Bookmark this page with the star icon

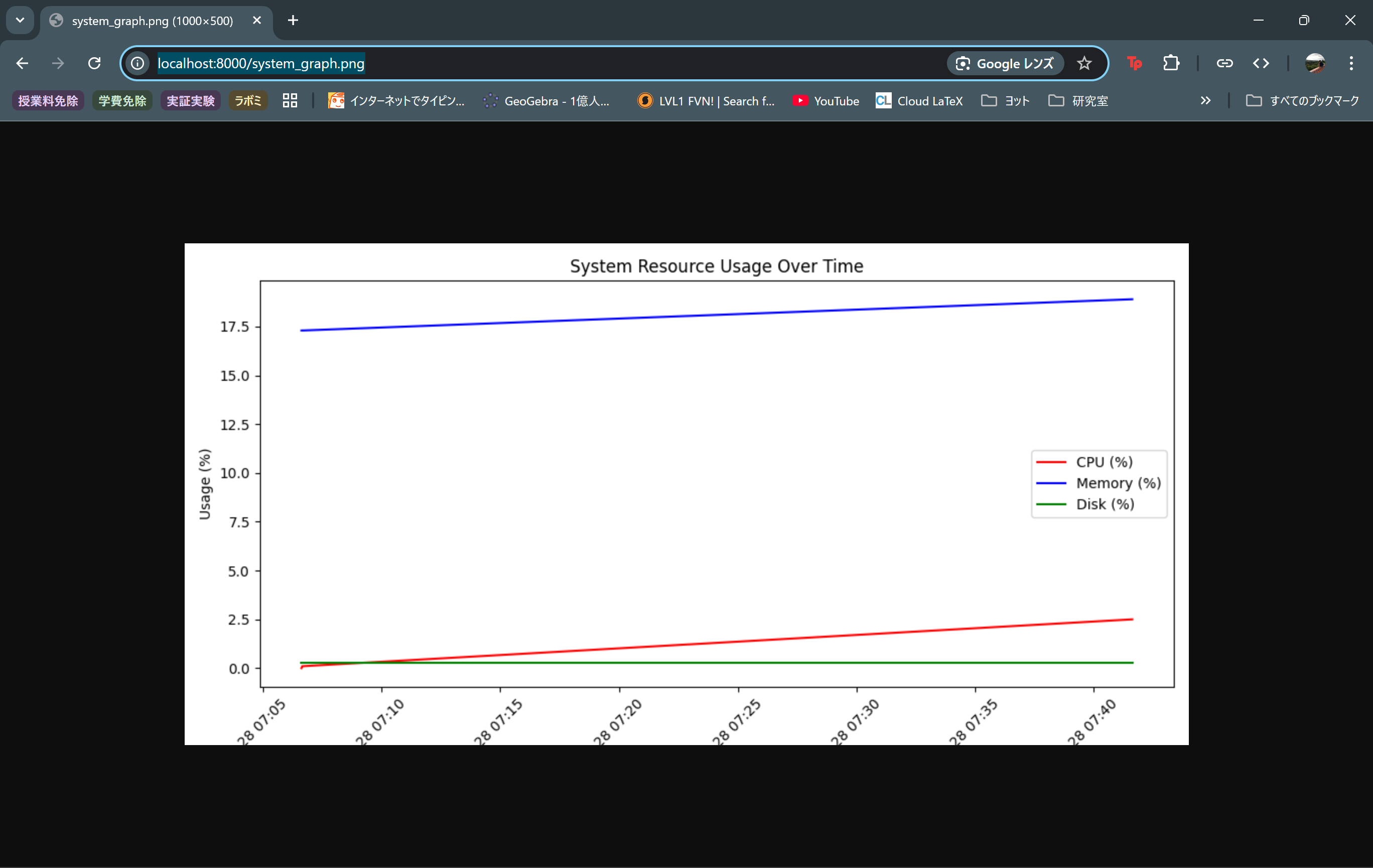tap(1084, 63)
